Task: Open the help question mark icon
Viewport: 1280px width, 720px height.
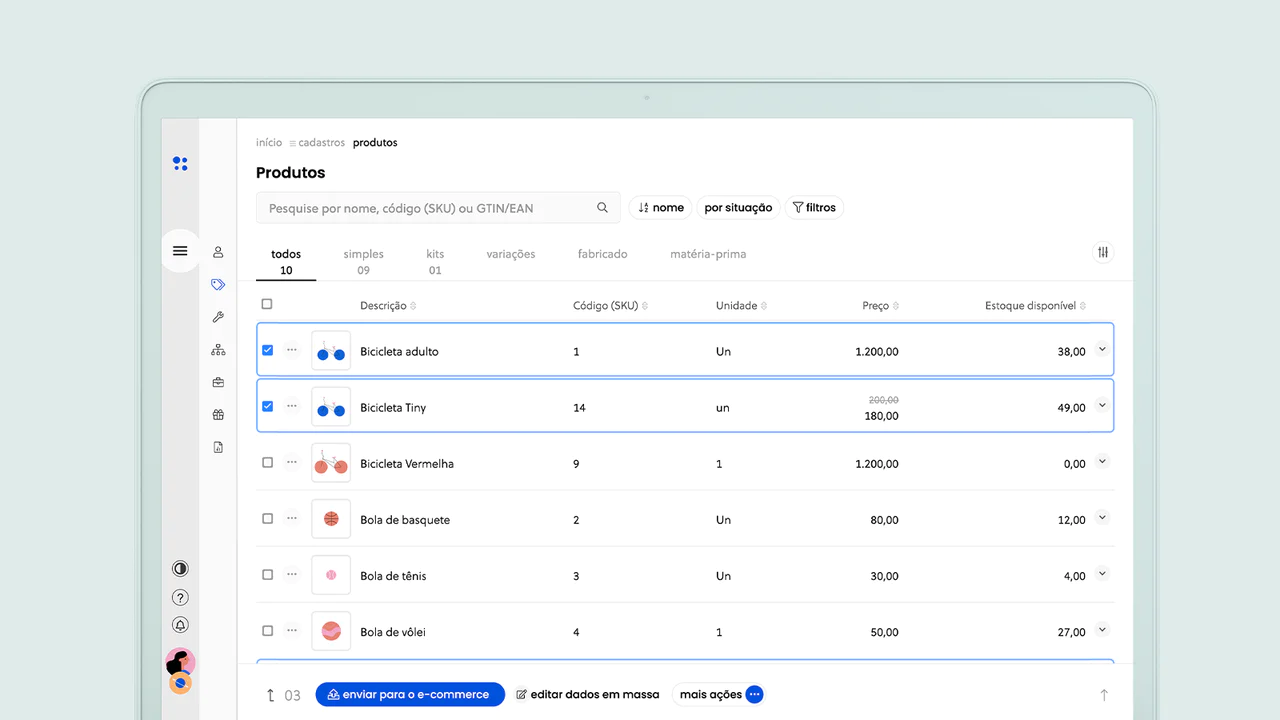Action: click(x=180, y=598)
